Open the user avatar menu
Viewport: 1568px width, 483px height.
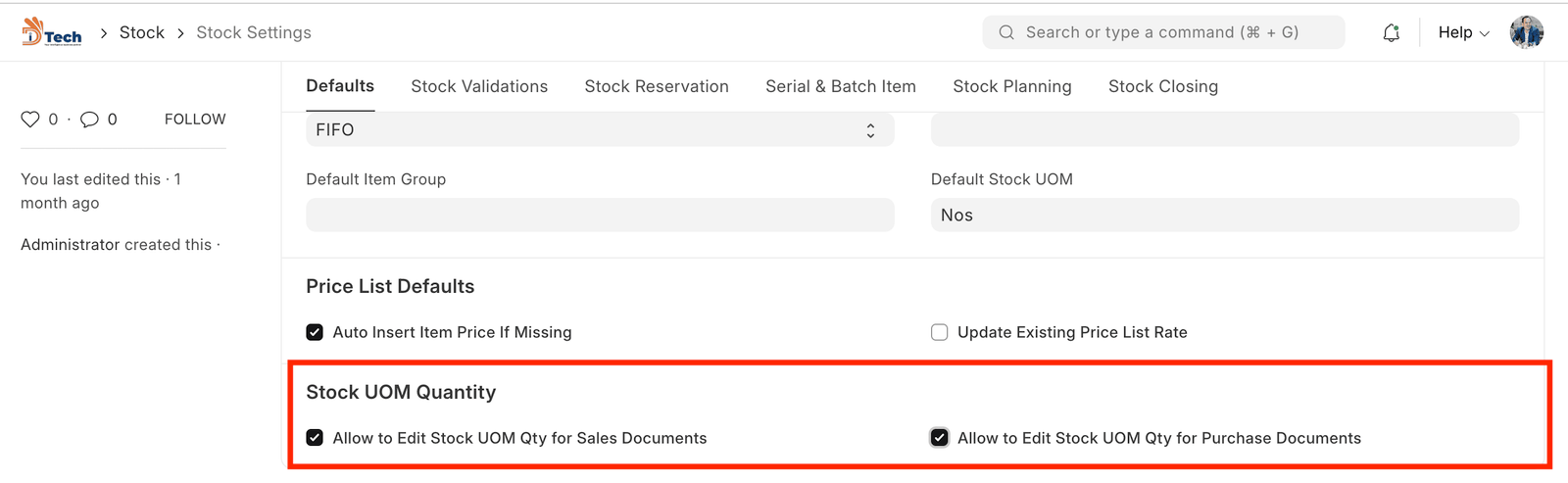coord(1526,32)
